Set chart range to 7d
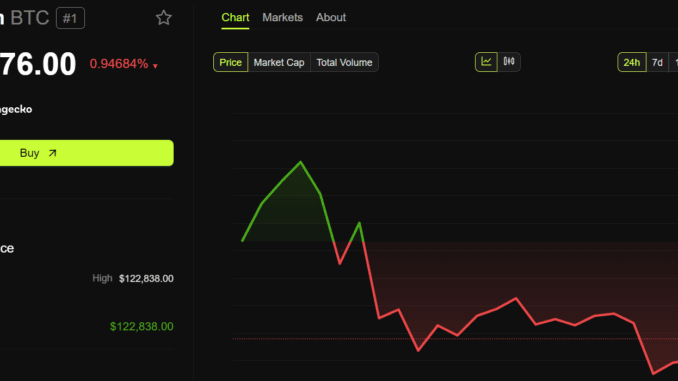 [x=657, y=62]
